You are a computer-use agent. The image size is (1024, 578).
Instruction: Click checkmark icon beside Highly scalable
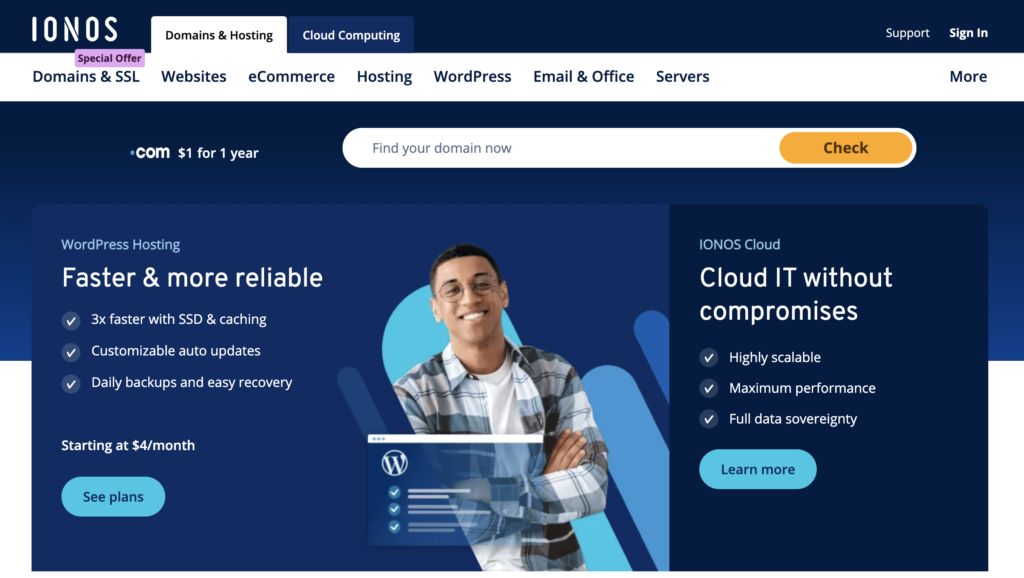(x=708, y=358)
